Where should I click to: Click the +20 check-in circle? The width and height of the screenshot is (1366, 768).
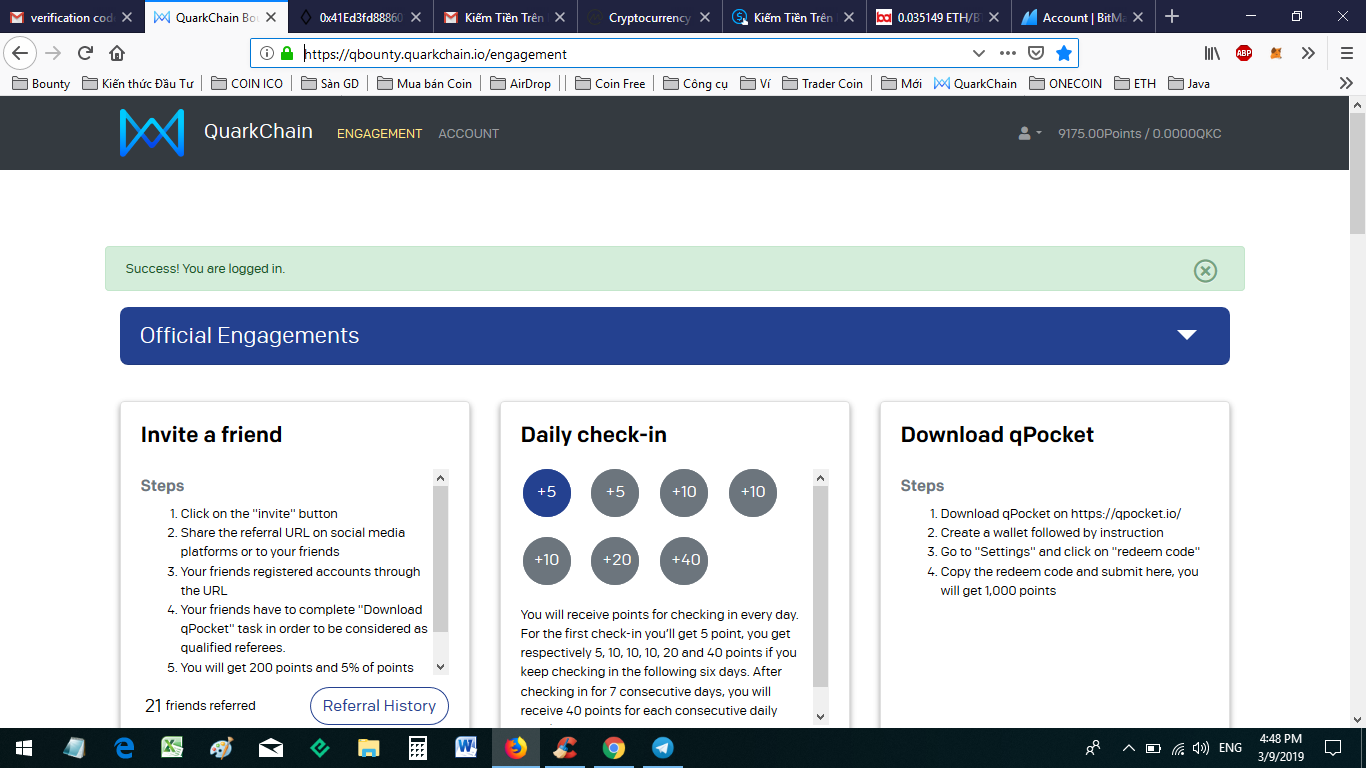[615, 560]
